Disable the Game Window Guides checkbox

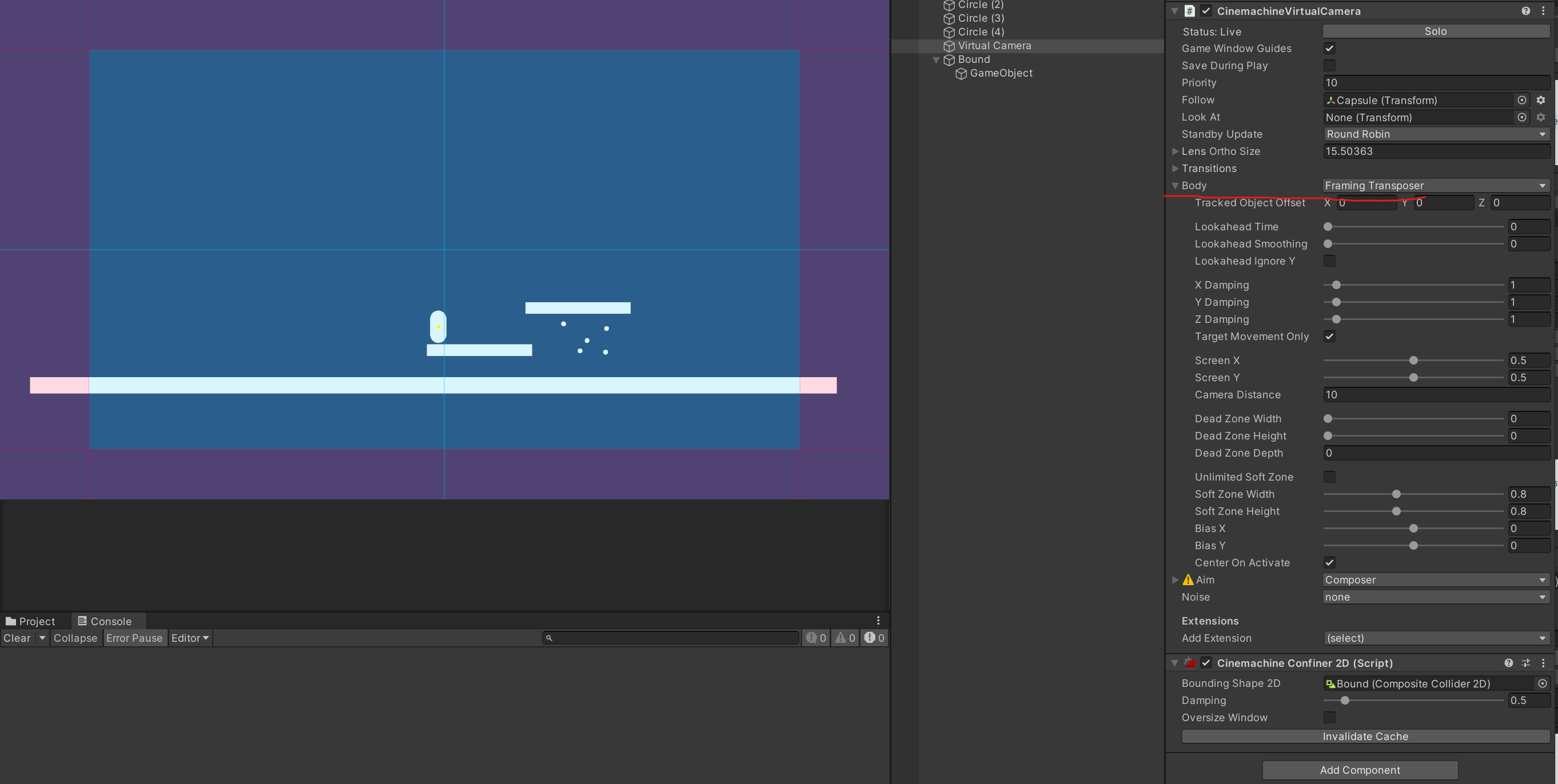click(1329, 49)
